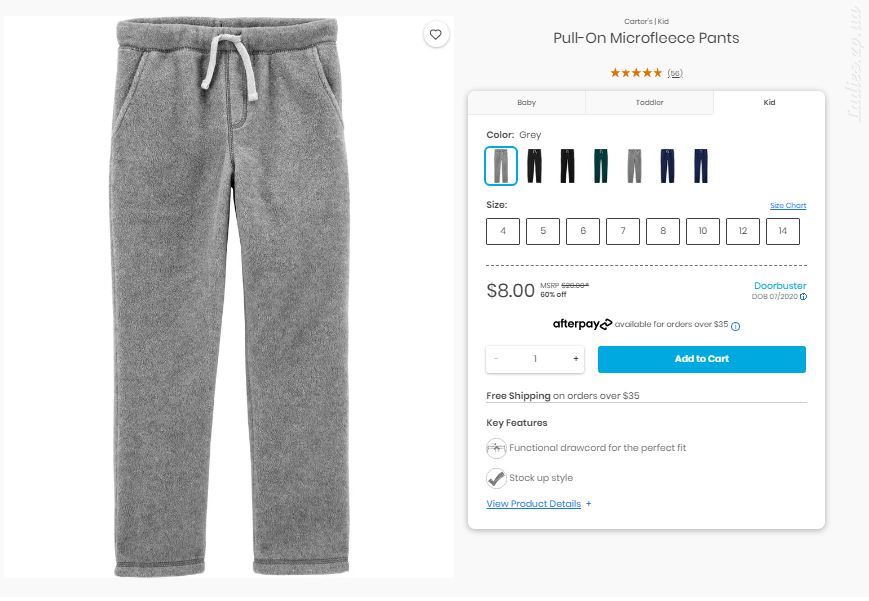869x601 pixels.
Task: Select size 4
Action: click(x=503, y=231)
